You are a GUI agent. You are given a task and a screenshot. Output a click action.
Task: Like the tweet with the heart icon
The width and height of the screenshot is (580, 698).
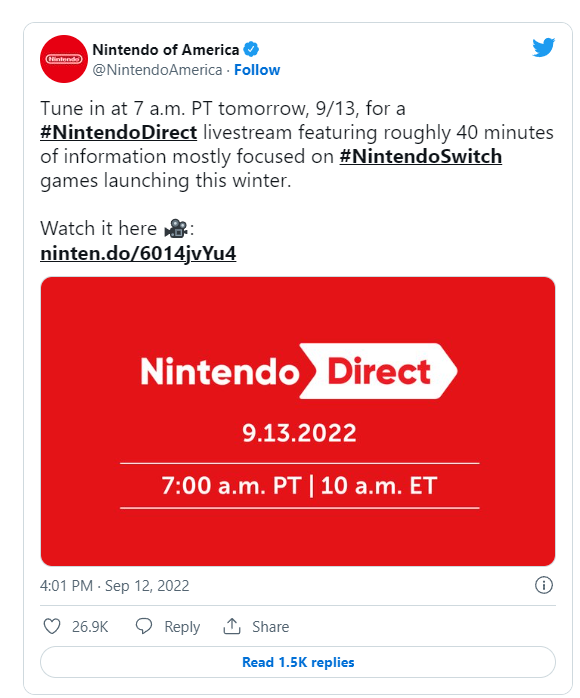pos(52,626)
